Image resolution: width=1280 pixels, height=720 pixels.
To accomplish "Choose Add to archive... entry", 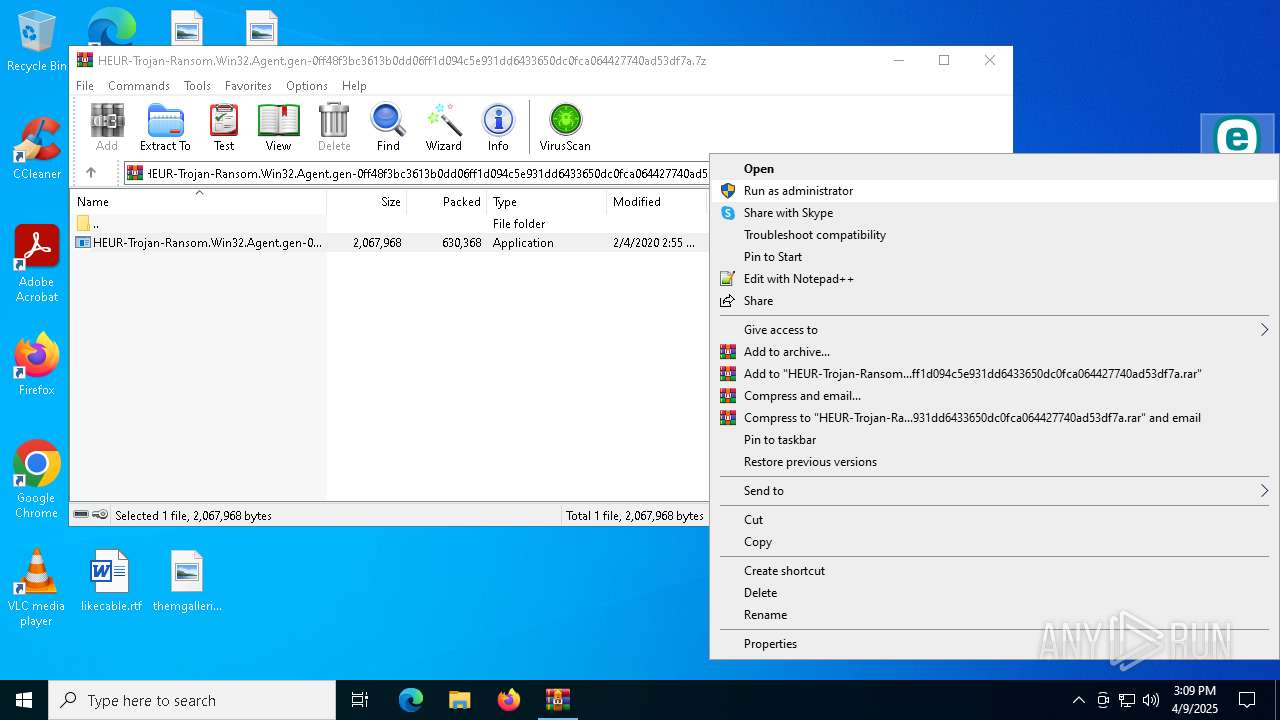I will click(995, 352).
